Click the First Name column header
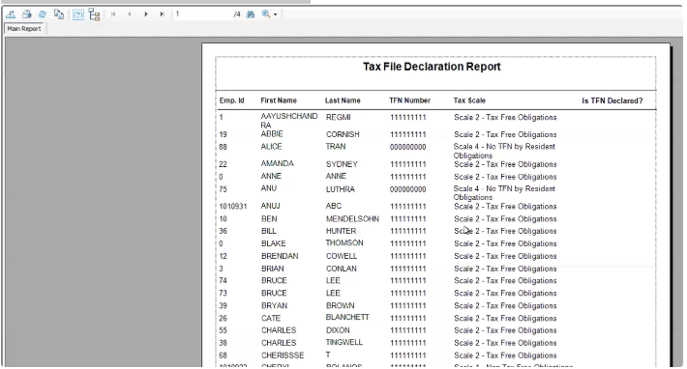 point(279,100)
